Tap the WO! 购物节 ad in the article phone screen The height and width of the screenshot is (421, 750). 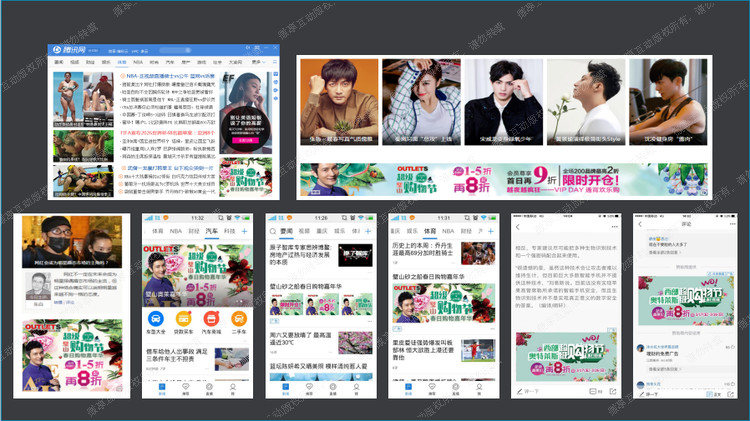pos(566,356)
